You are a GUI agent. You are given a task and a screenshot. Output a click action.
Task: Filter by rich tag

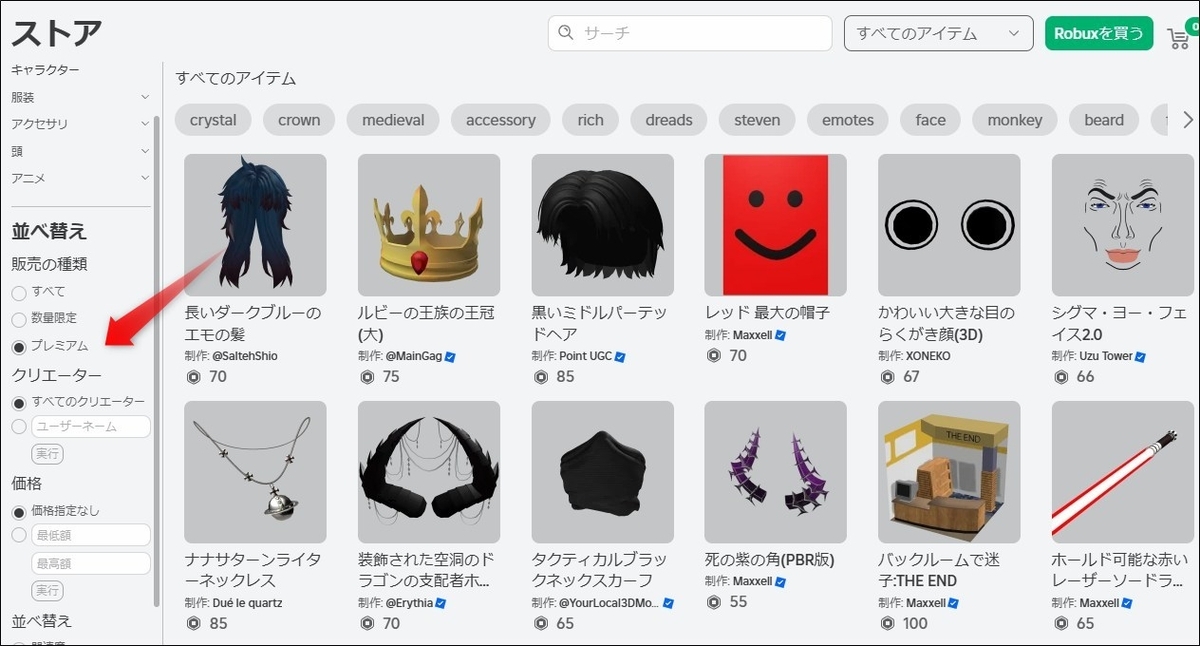click(590, 120)
